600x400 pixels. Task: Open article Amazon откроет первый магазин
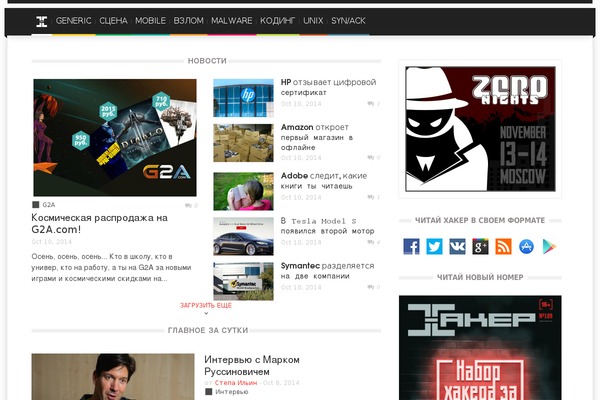pyautogui.click(x=317, y=137)
